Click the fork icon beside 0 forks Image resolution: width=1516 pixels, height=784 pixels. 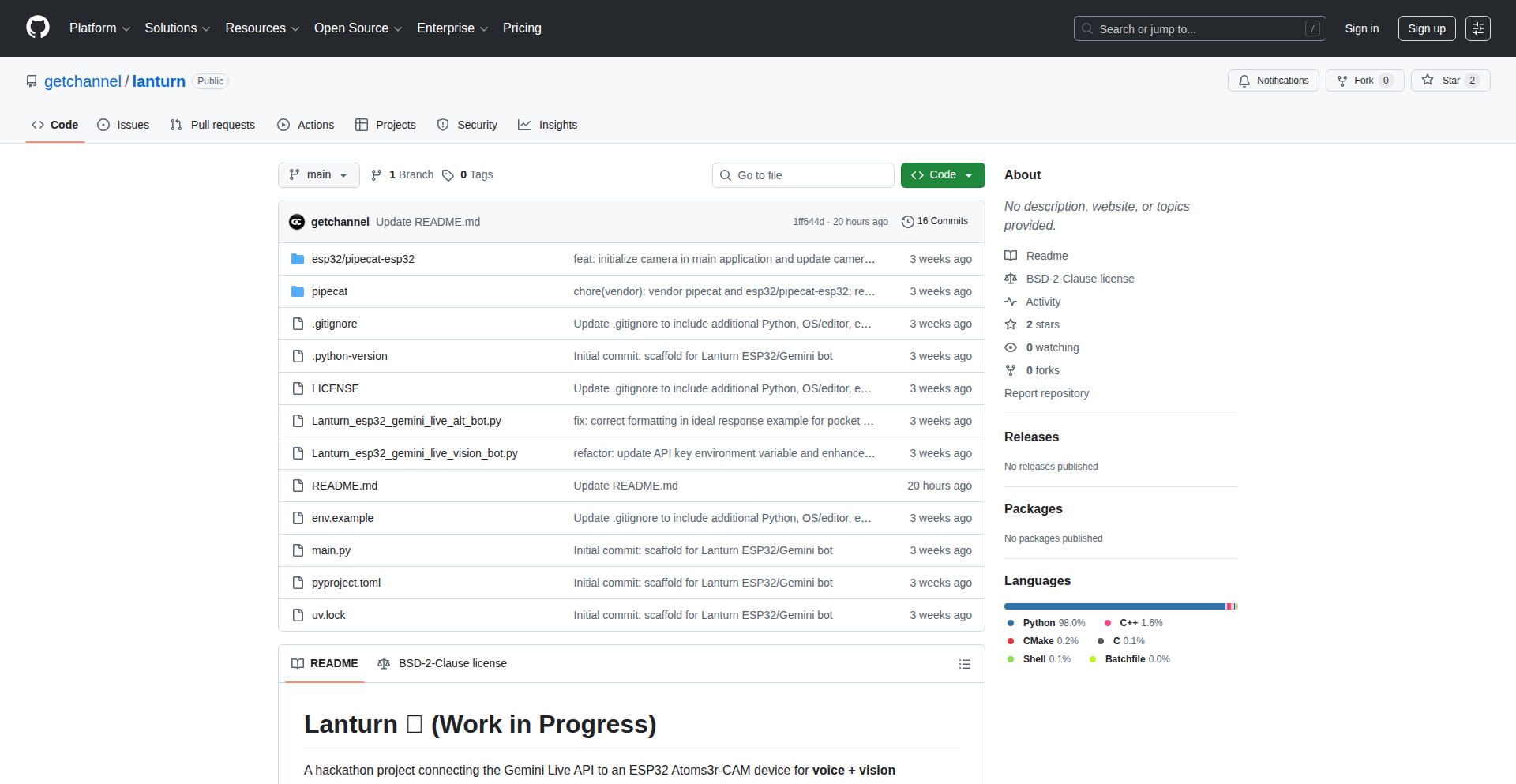point(1011,370)
